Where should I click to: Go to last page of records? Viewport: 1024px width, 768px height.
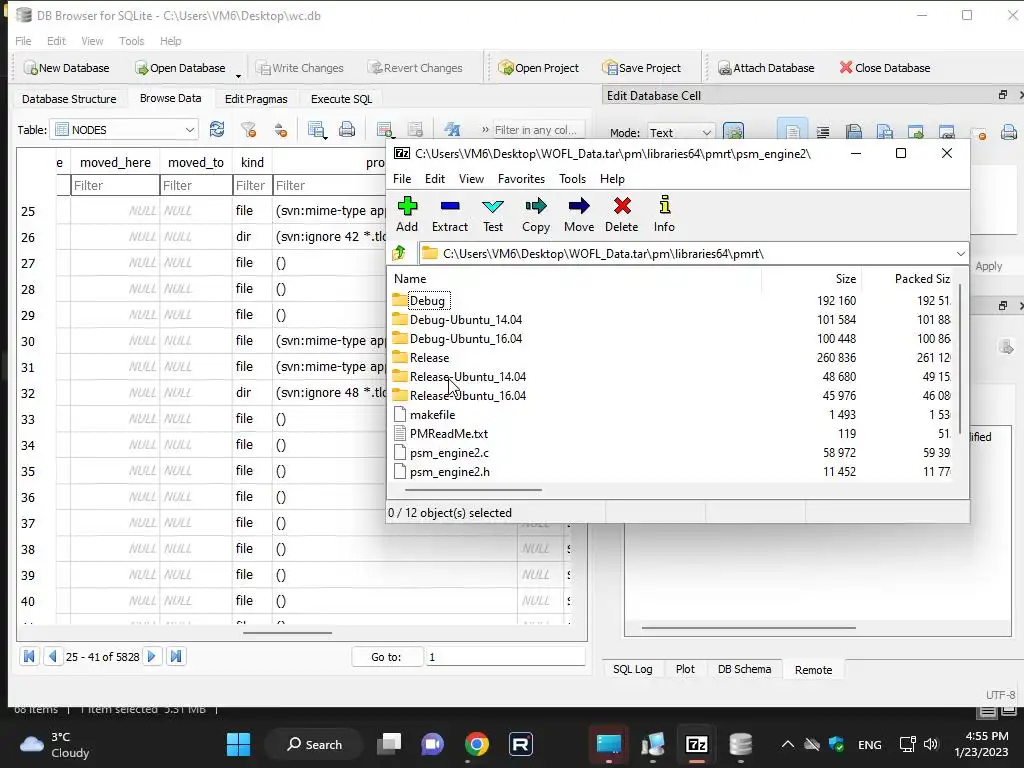pos(176,656)
